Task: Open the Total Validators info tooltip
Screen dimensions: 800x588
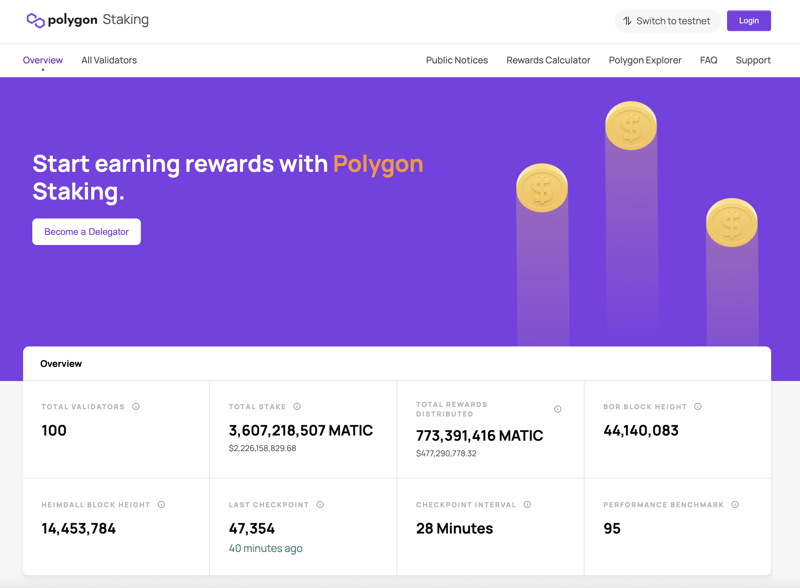Action: (137, 407)
